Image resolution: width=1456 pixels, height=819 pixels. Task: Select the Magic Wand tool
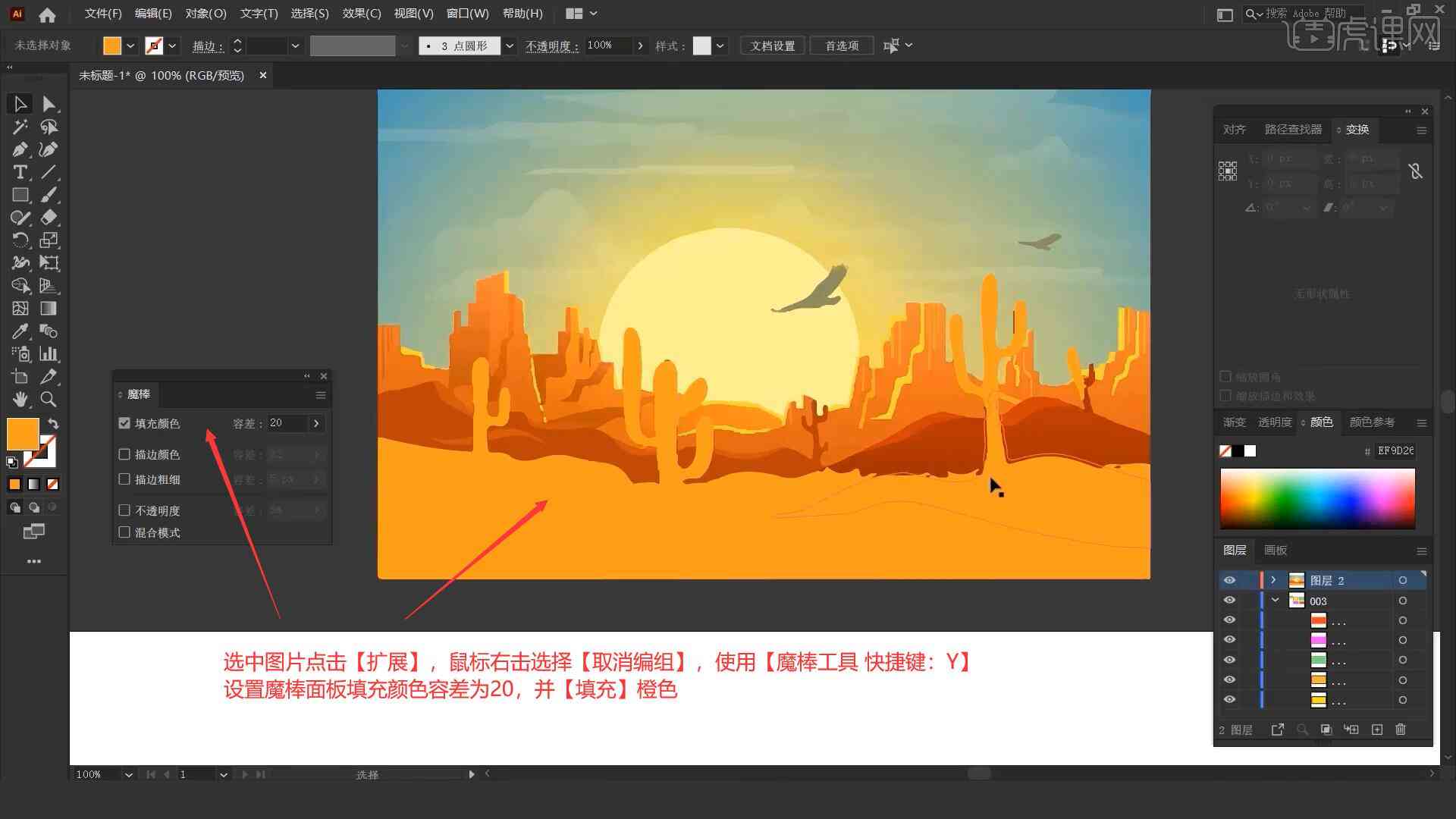[19, 127]
